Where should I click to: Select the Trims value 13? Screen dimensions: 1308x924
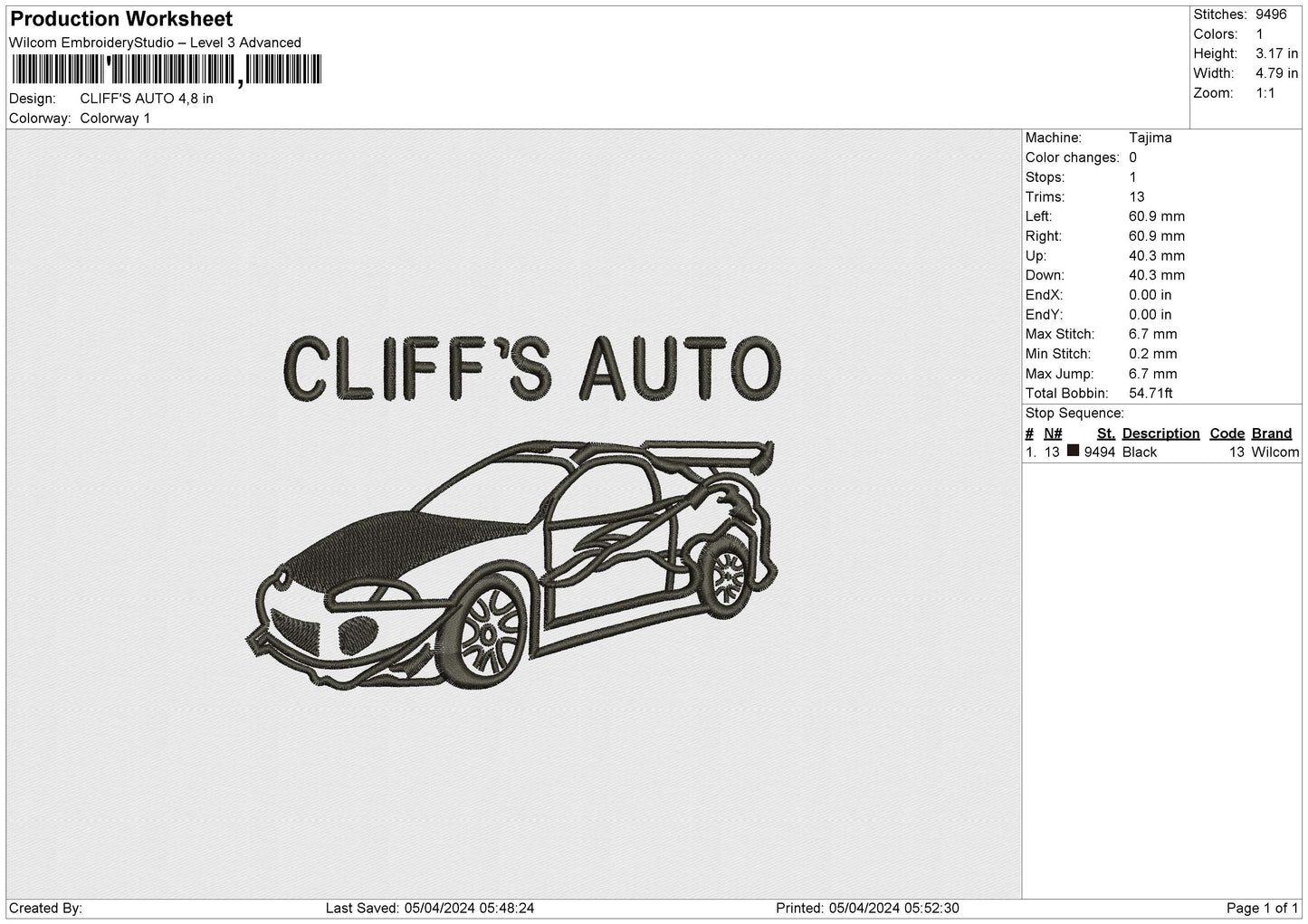click(x=1137, y=197)
